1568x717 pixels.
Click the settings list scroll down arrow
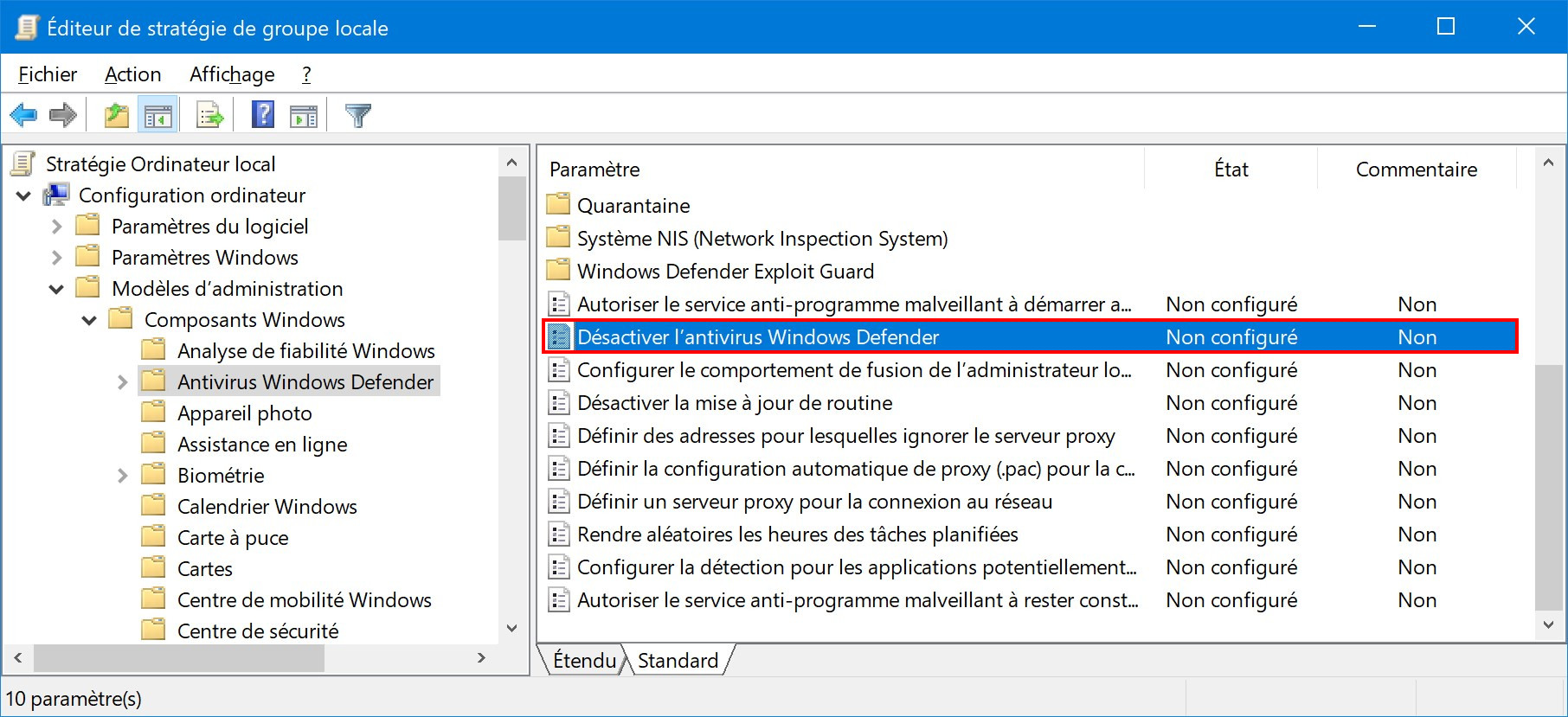click(1548, 624)
